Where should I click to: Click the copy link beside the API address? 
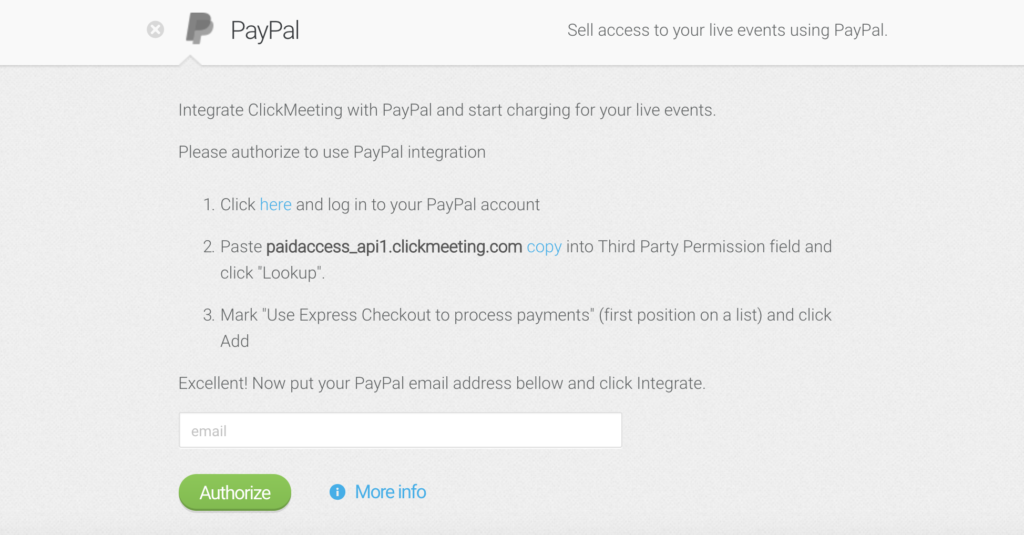pos(544,247)
